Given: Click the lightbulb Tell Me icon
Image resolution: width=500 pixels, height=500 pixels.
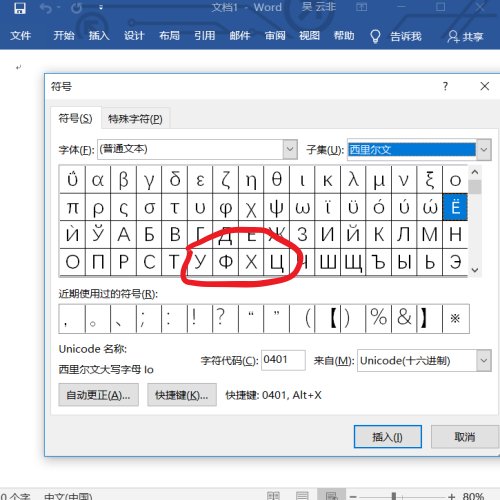Looking at the screenshot, I should tap(375, 36).
